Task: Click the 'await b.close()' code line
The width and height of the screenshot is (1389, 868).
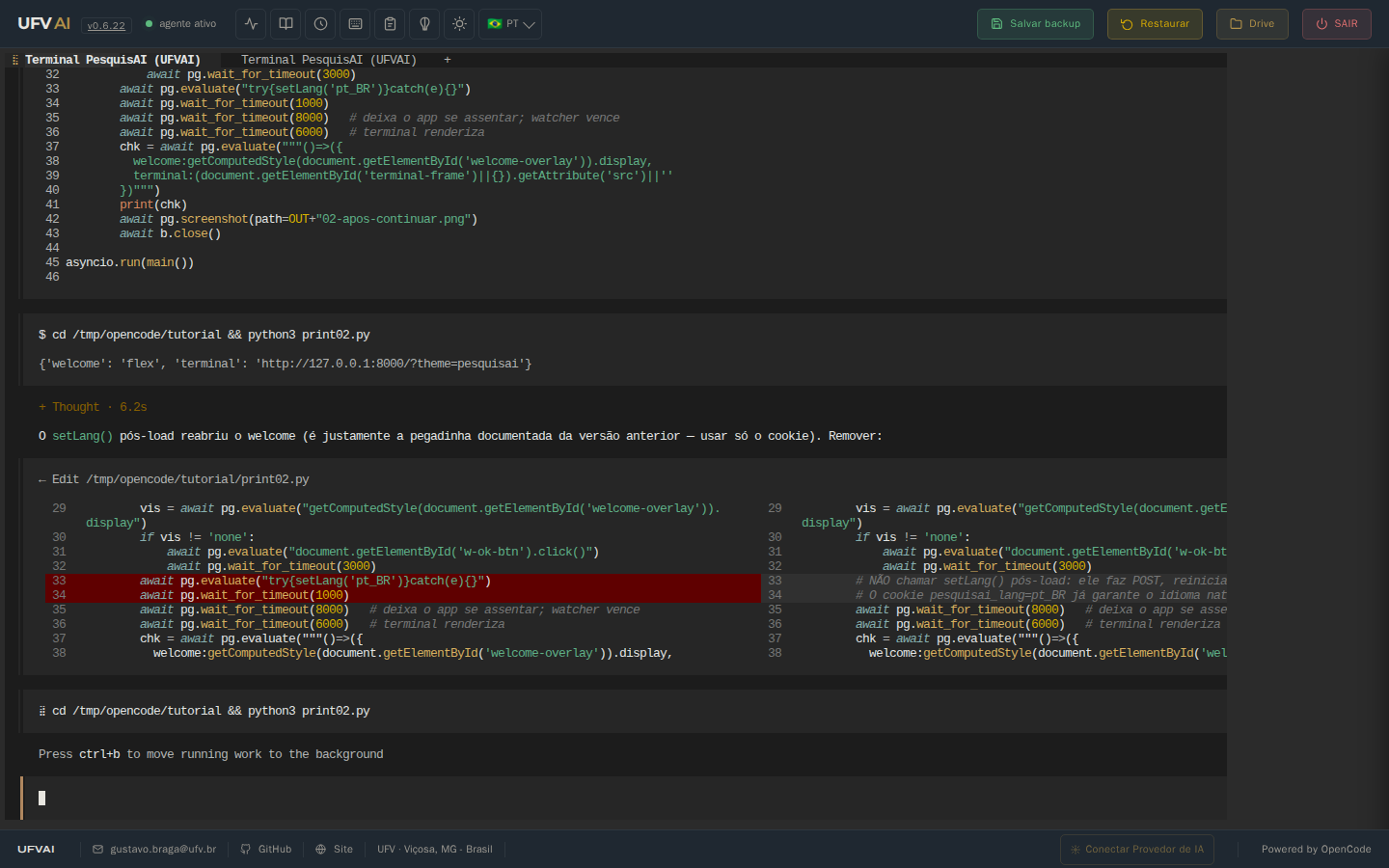Action: pyautogui.click(x=171, y=233)
